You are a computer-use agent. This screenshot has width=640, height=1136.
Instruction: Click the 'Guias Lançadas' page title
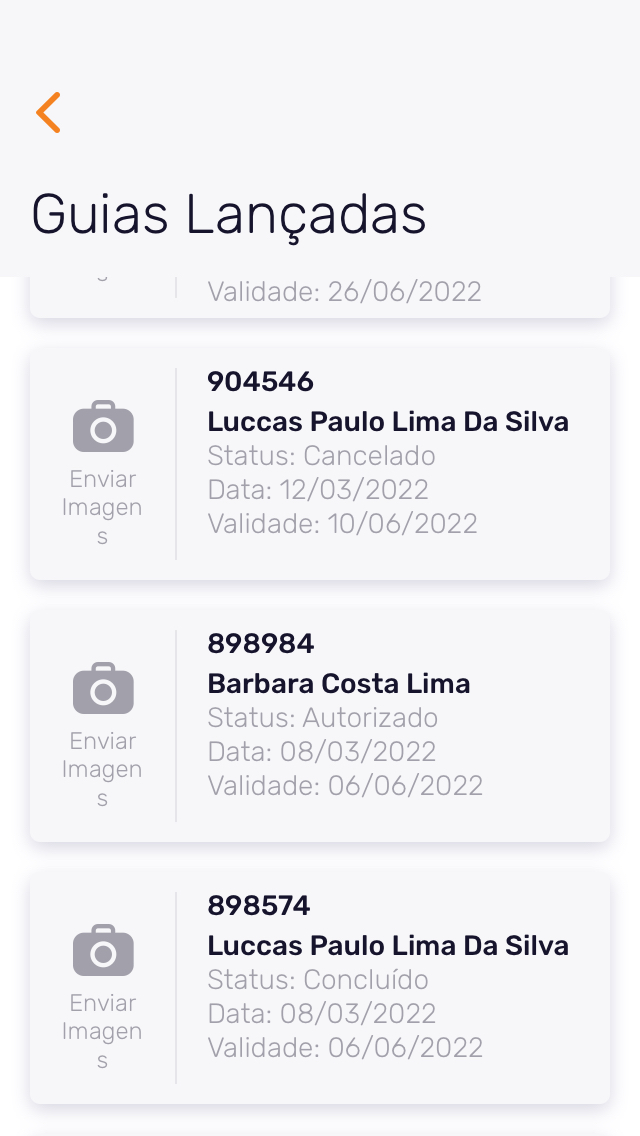228,214
